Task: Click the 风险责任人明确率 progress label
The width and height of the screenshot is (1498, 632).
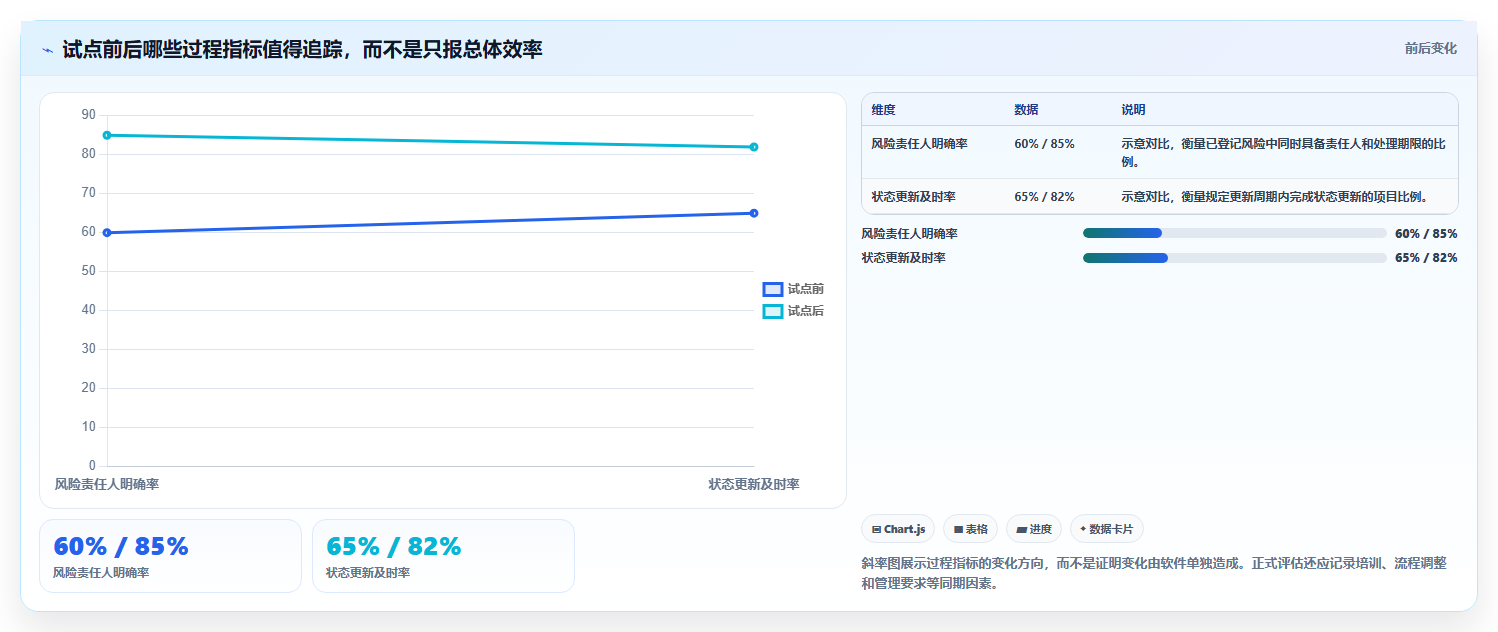Action: (909, 234)
